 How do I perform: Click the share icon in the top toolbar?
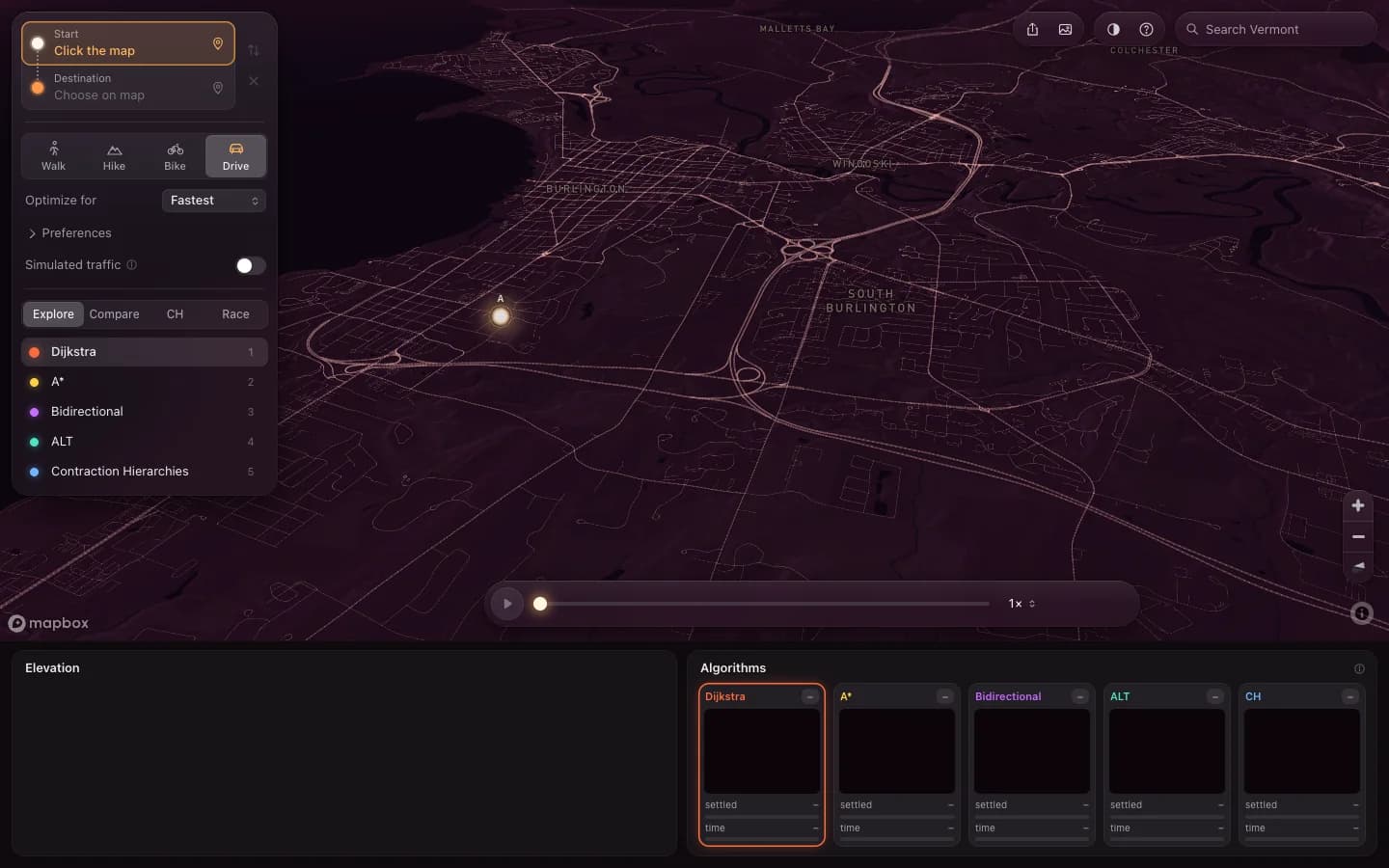pos(1032,29)
